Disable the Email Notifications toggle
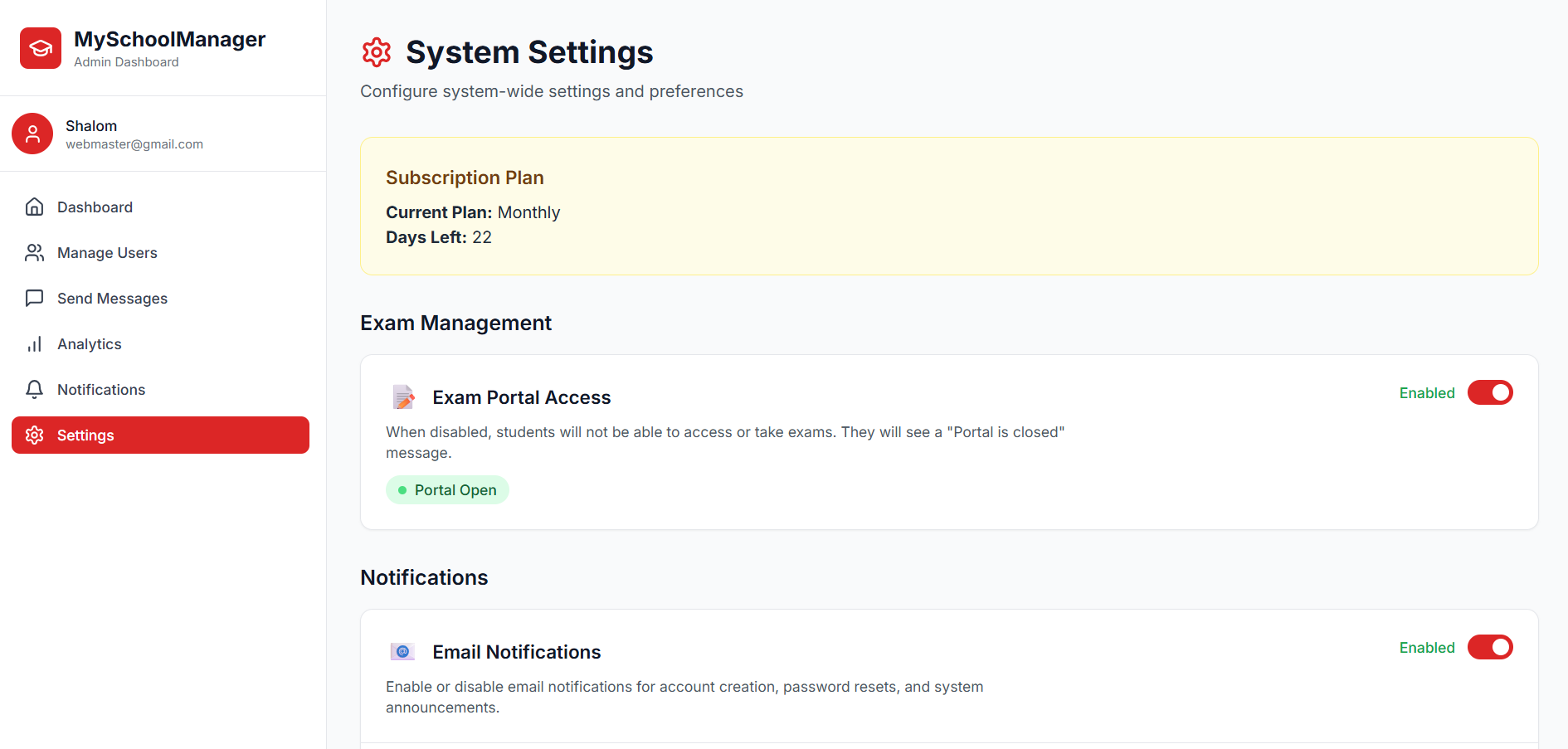The height and width of the screenshot is (749, 1568). (1490, 647)
